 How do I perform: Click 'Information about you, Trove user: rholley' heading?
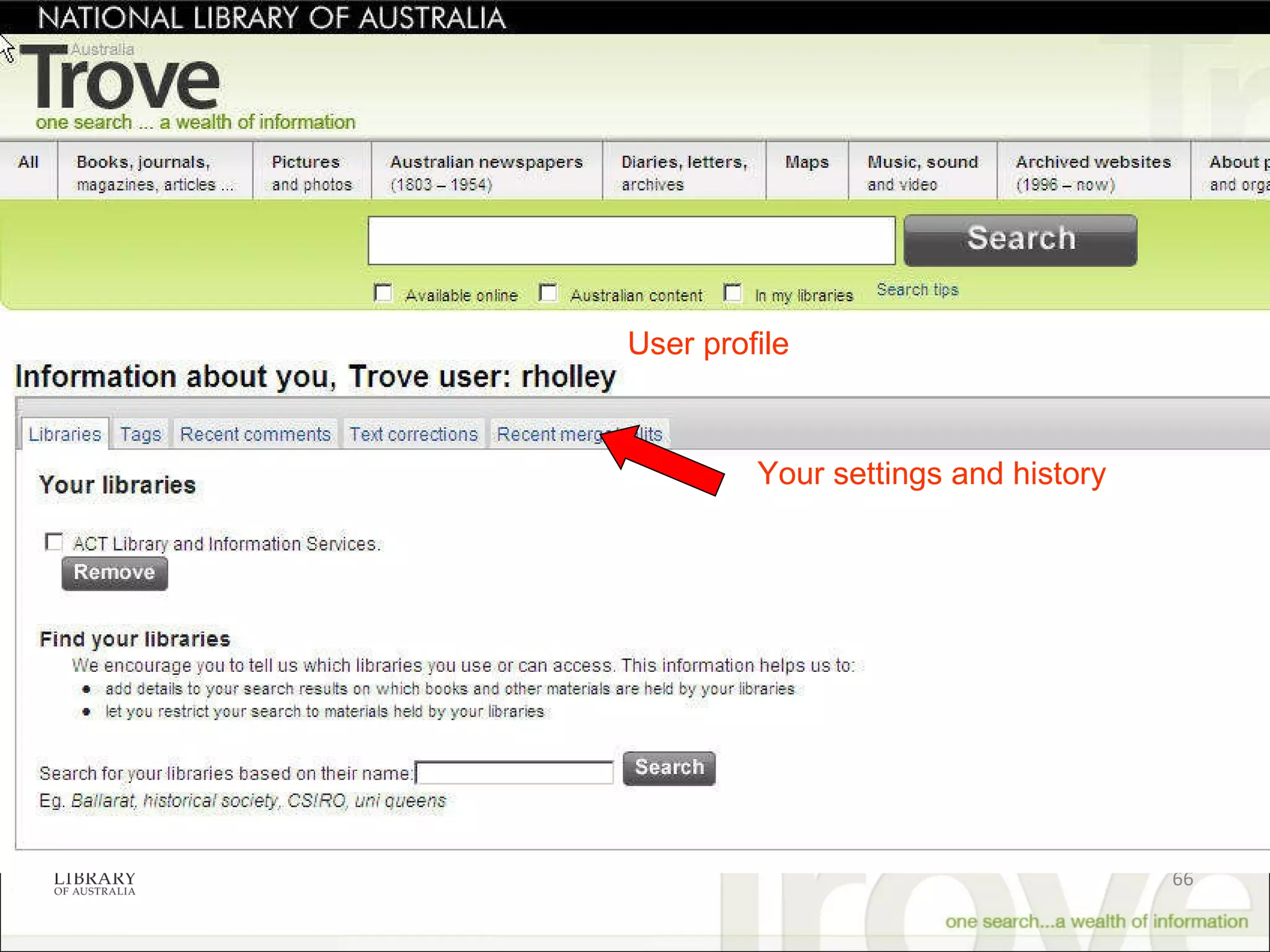click(316, 377)
